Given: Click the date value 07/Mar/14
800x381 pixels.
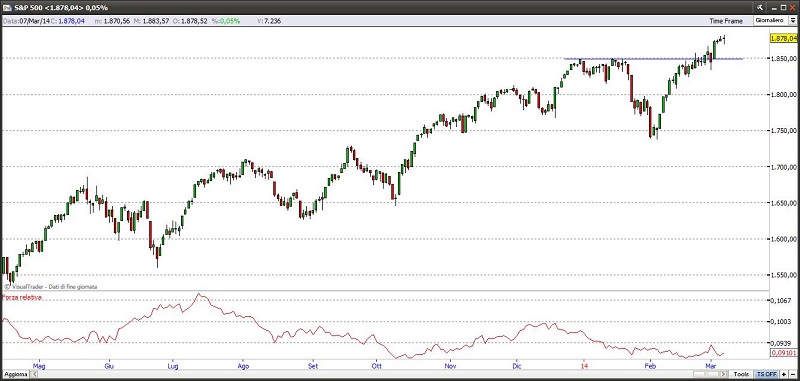Looking at the screenshot, I should (34, 21).
